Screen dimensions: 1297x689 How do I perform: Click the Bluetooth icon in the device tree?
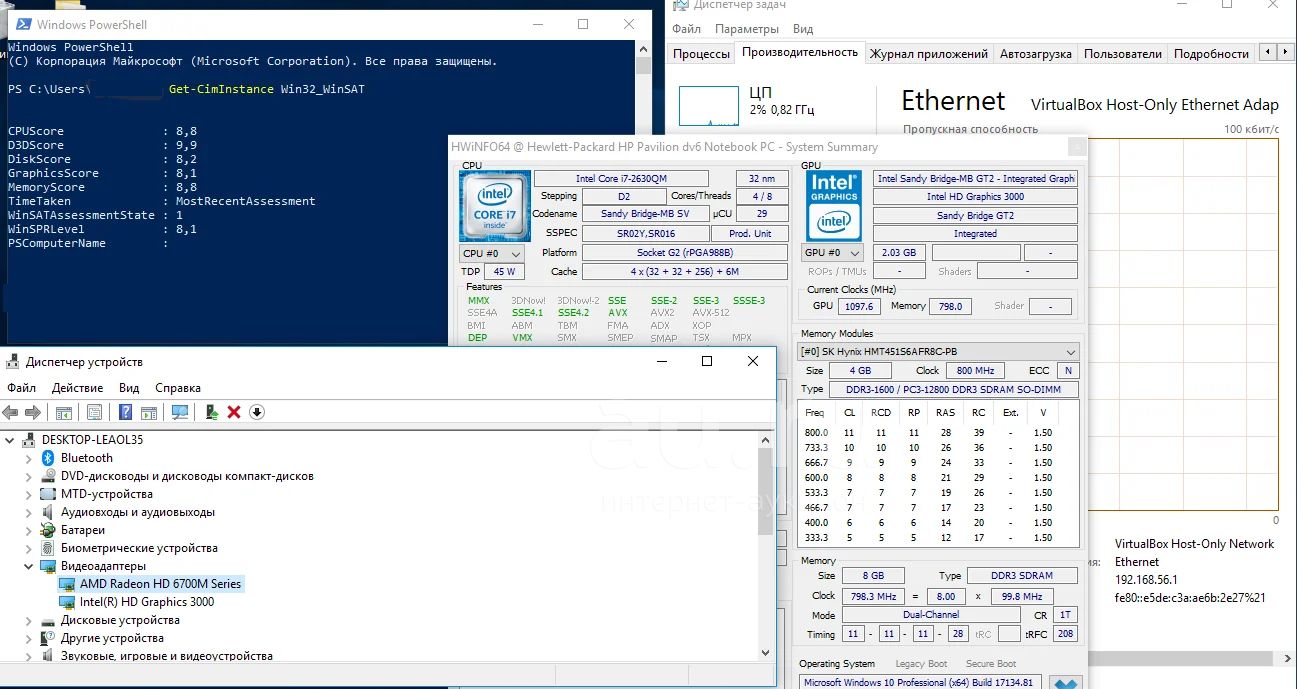coord(47,458)
